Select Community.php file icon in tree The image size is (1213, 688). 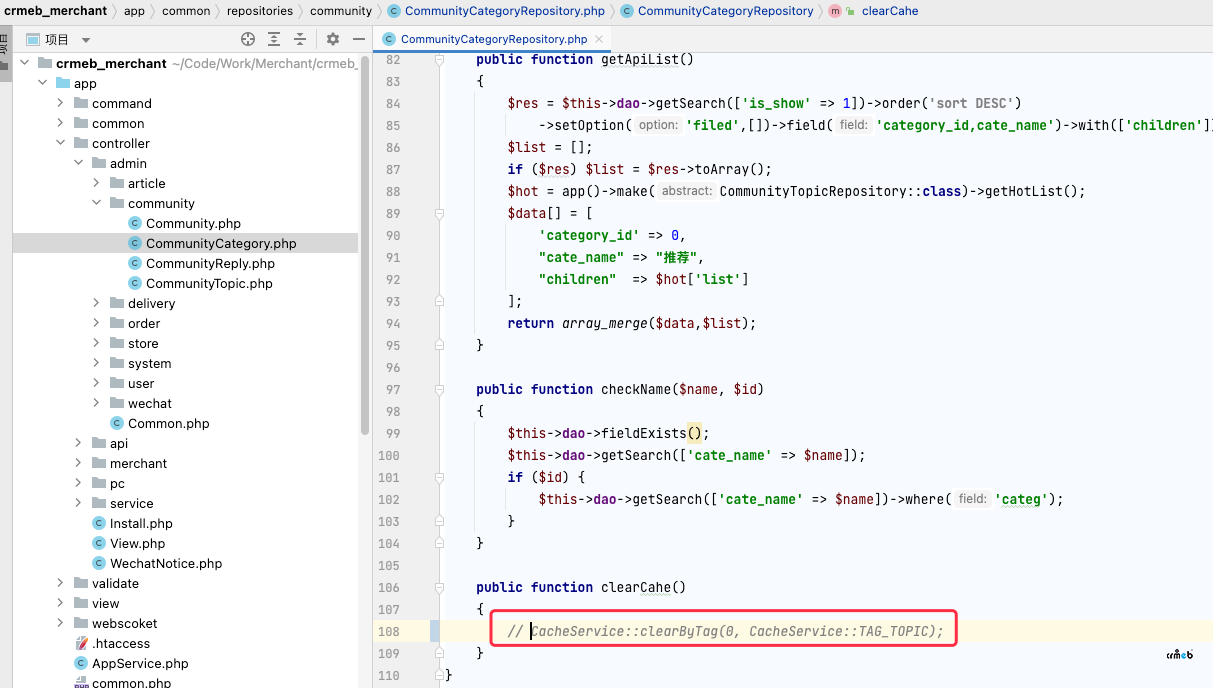point(135,223)
